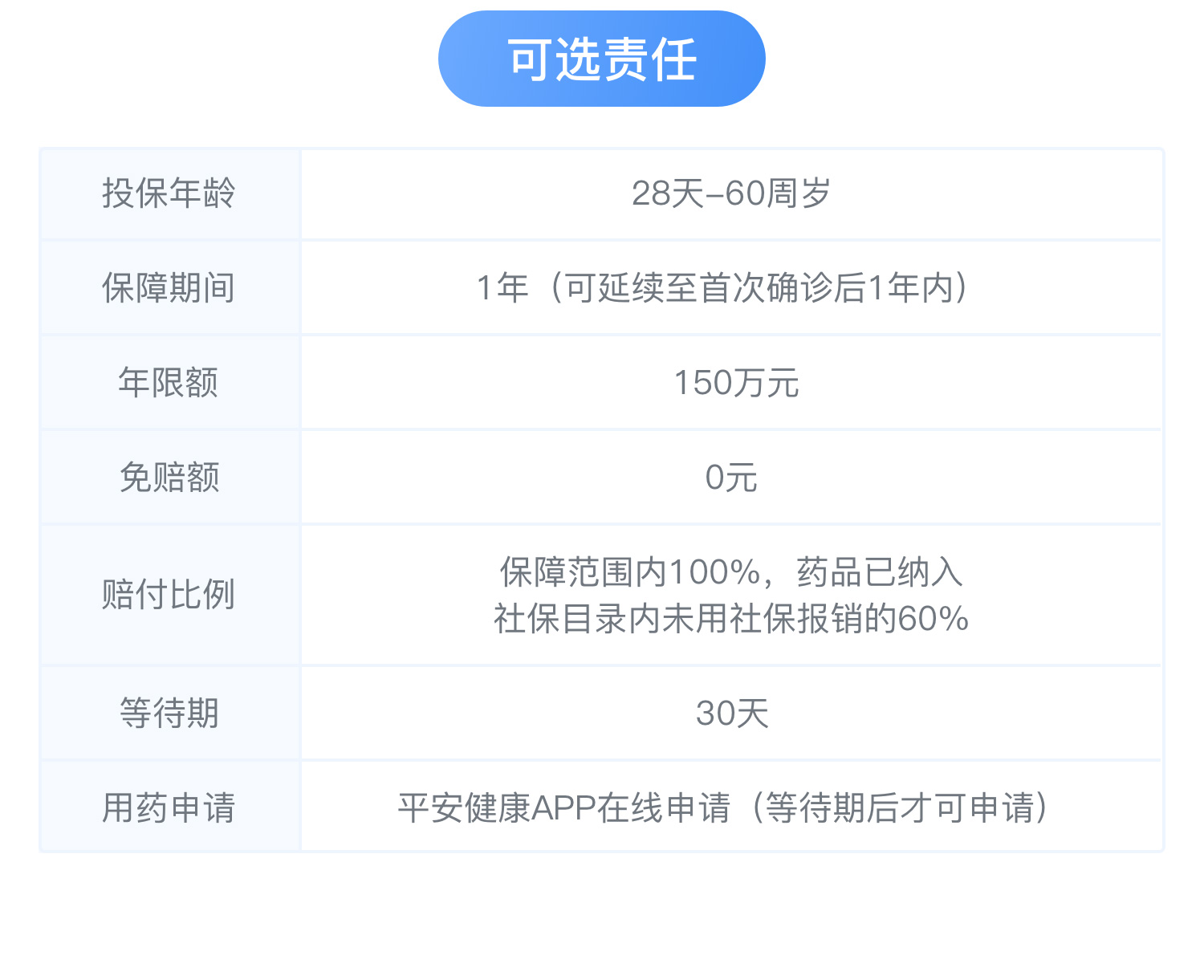
Task: Click the 28天 minimum age text
Action: click(667, 193)
